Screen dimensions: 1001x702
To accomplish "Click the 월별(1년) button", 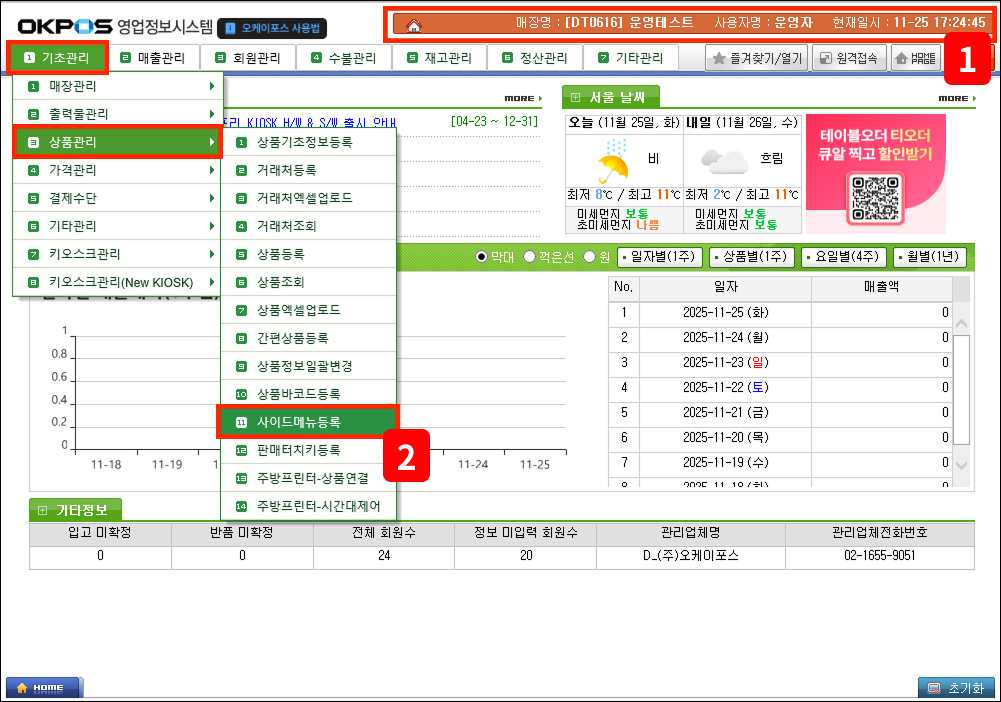I will (x=929, y=257).
